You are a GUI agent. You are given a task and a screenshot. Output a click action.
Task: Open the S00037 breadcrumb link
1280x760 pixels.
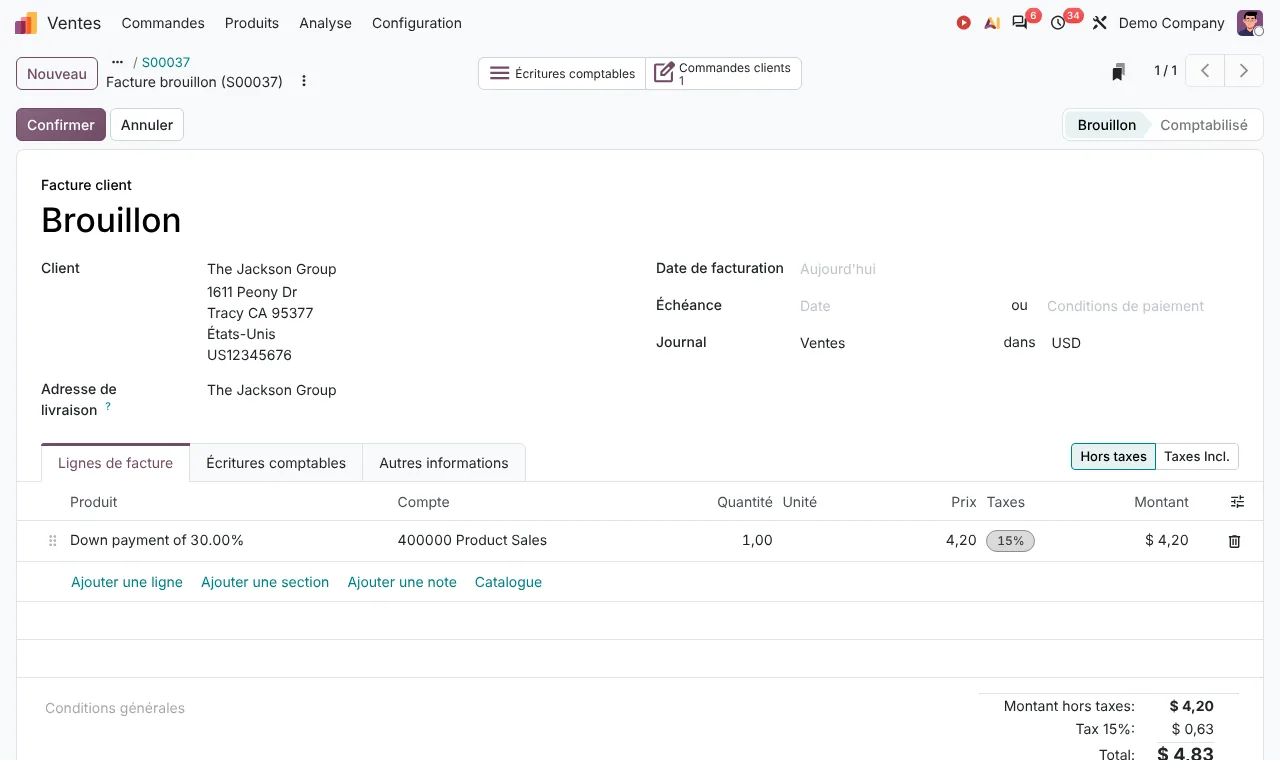click(166, 62)
